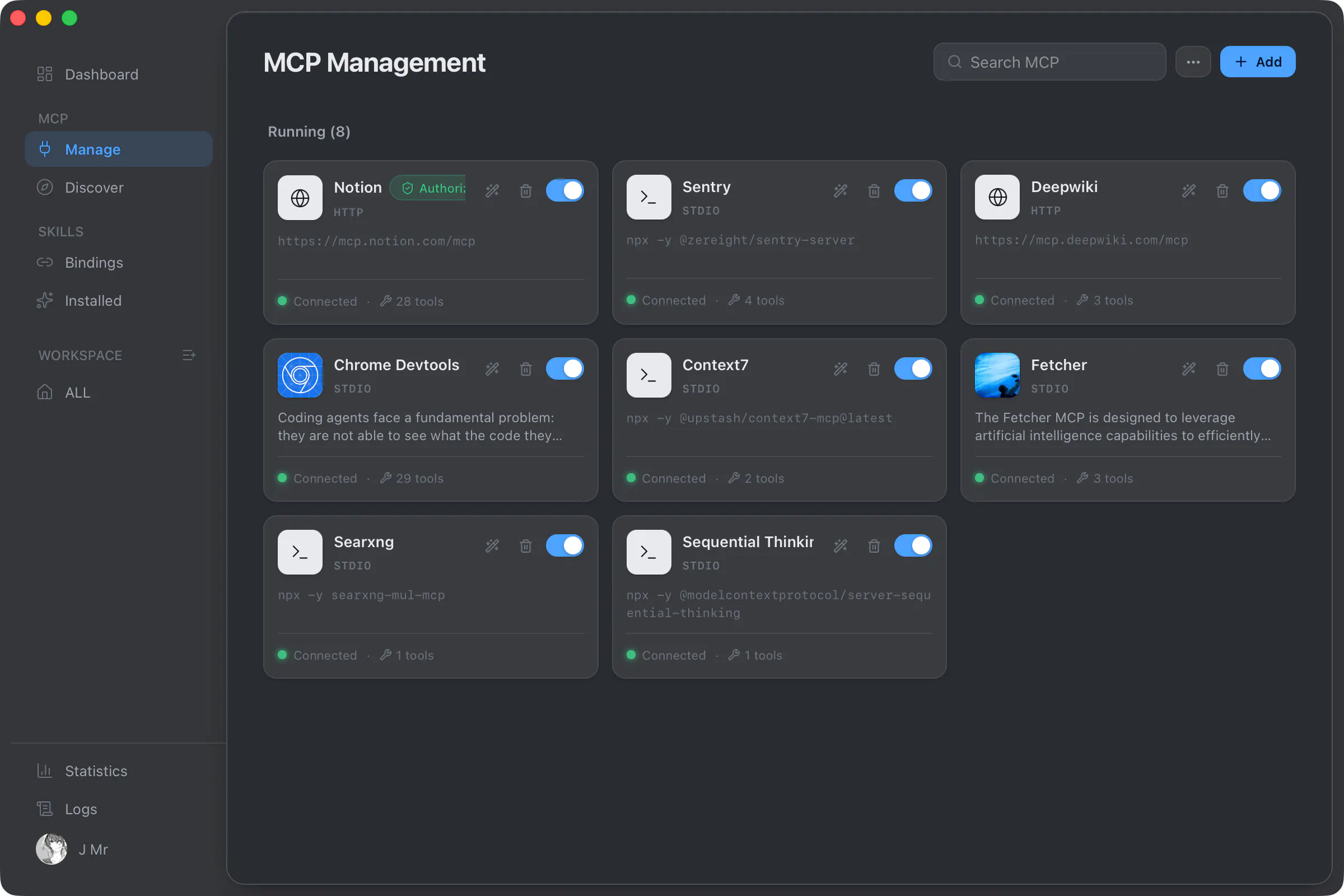Click 'npx -y @zereight/sentry-server' command text
Screen dimensions: 1344x896
point(740,240)
